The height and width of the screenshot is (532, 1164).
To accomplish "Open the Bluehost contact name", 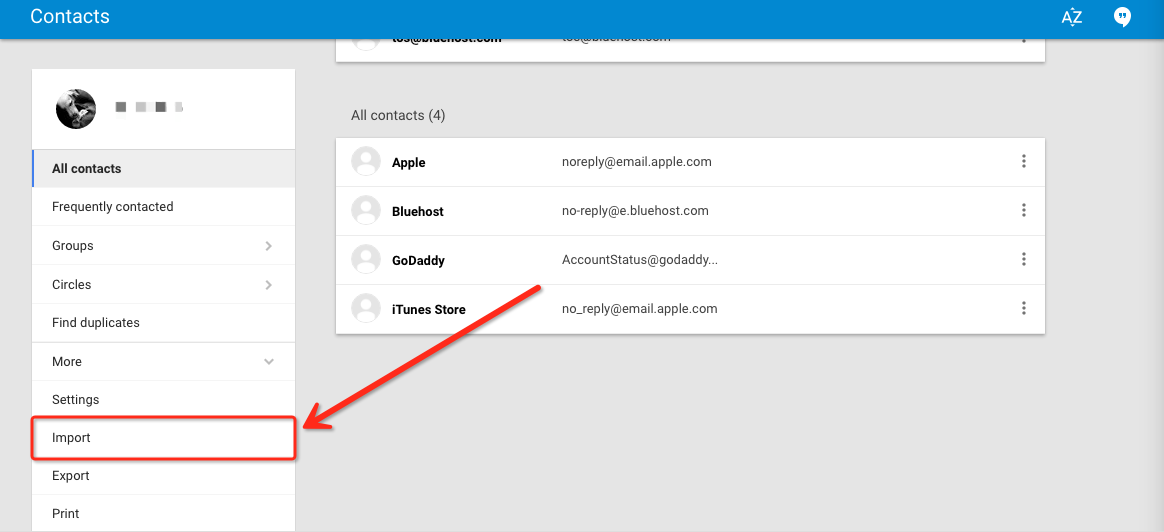I will coord(417,211).
